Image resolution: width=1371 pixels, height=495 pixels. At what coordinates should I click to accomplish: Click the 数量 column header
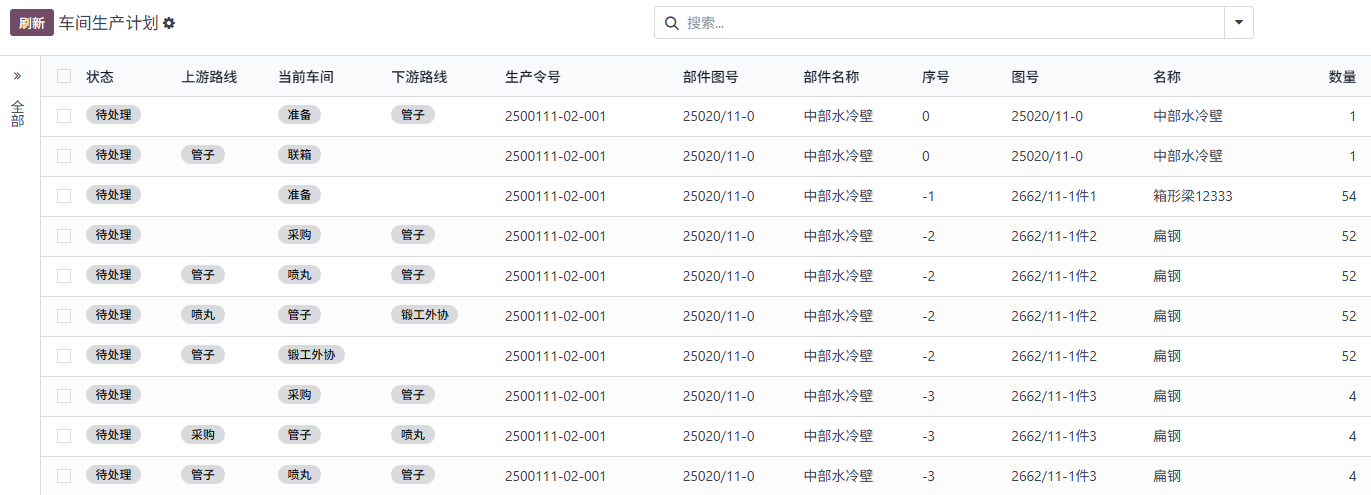1342,77
